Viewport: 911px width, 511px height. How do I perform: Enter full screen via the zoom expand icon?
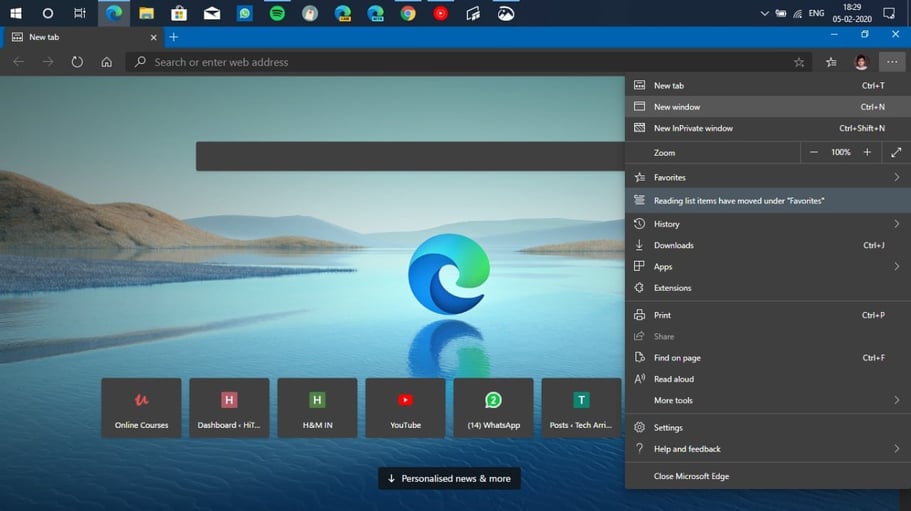click(x=896, y=152)
